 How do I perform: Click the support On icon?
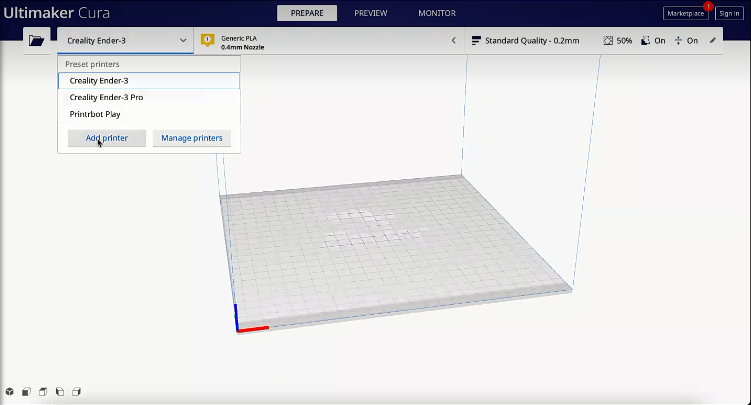point(646,41)
